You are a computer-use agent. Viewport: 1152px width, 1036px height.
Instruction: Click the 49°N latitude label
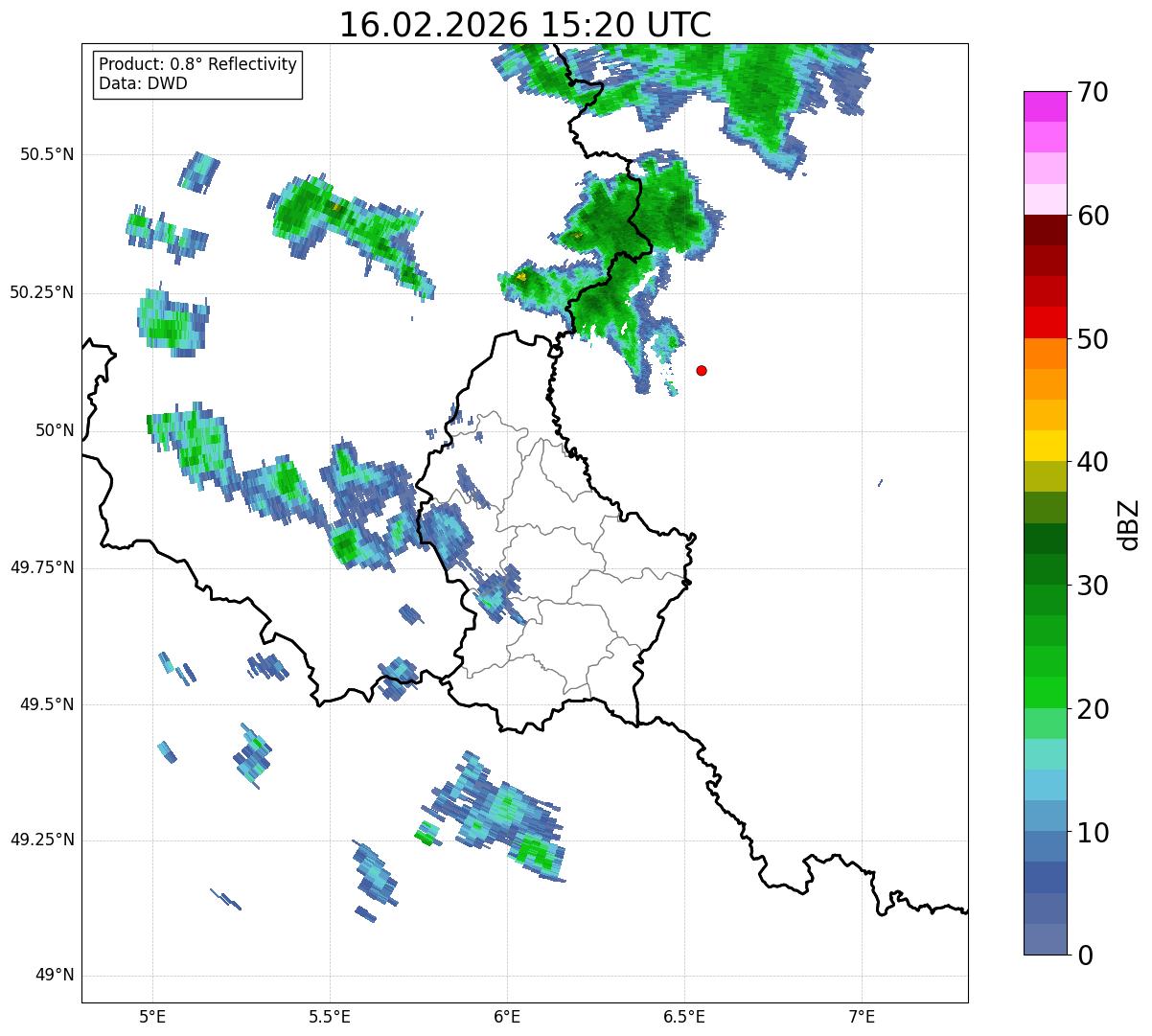tap(55, 976)
